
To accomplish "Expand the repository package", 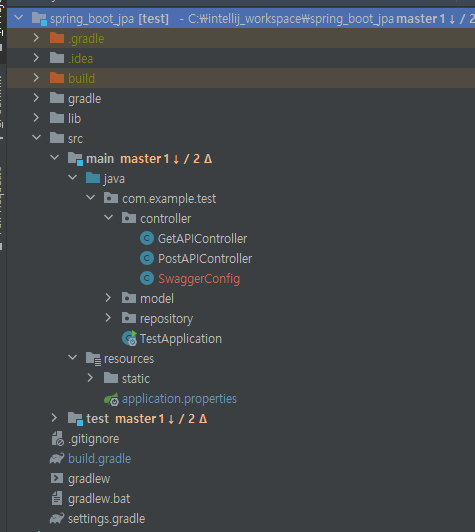I will (x=108, y=318).
